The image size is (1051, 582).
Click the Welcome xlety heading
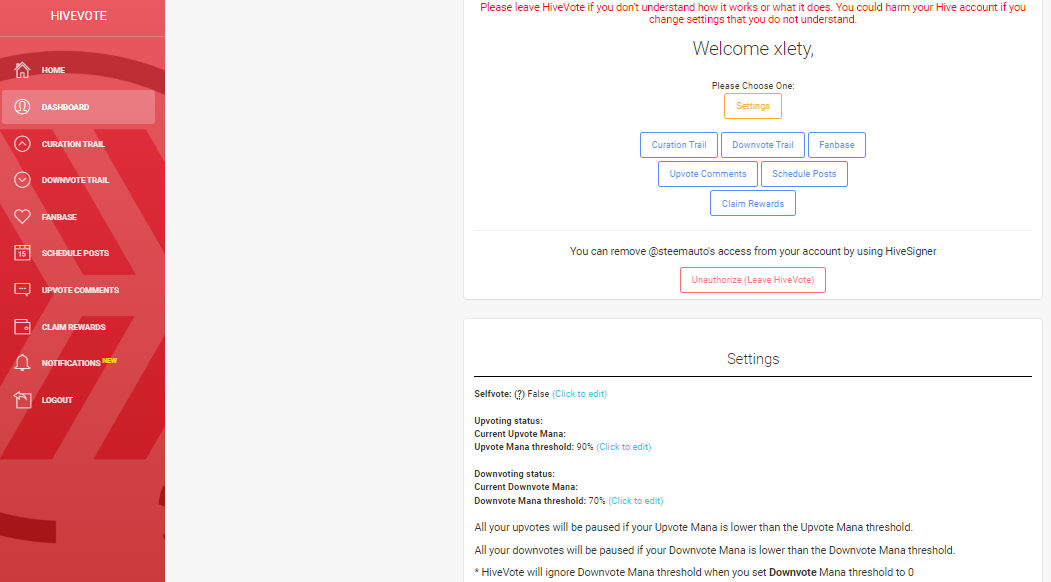(753, 48)
